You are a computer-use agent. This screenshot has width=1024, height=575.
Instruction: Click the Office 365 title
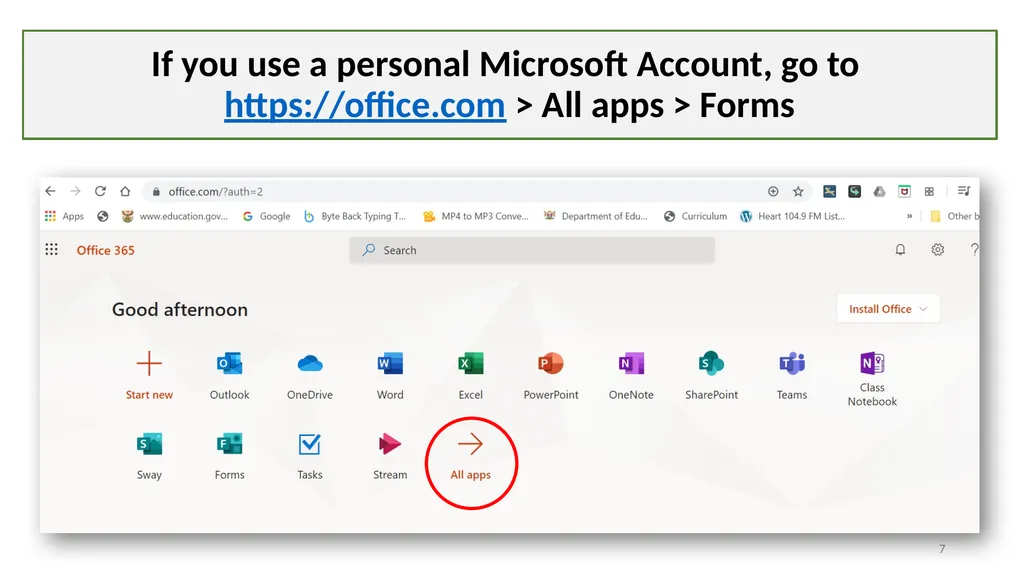pos(105,250)
